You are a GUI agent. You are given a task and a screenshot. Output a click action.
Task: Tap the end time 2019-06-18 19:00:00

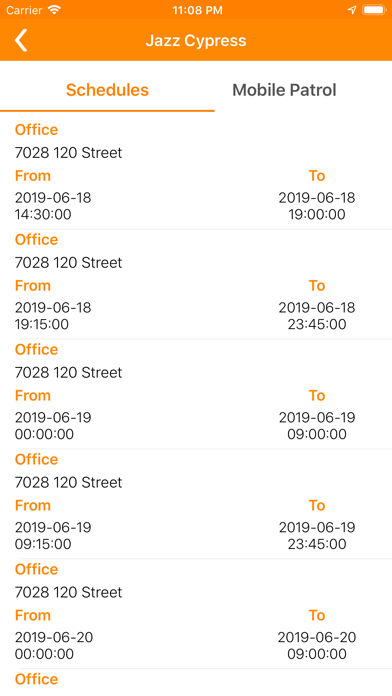click(x=317, y=206)
